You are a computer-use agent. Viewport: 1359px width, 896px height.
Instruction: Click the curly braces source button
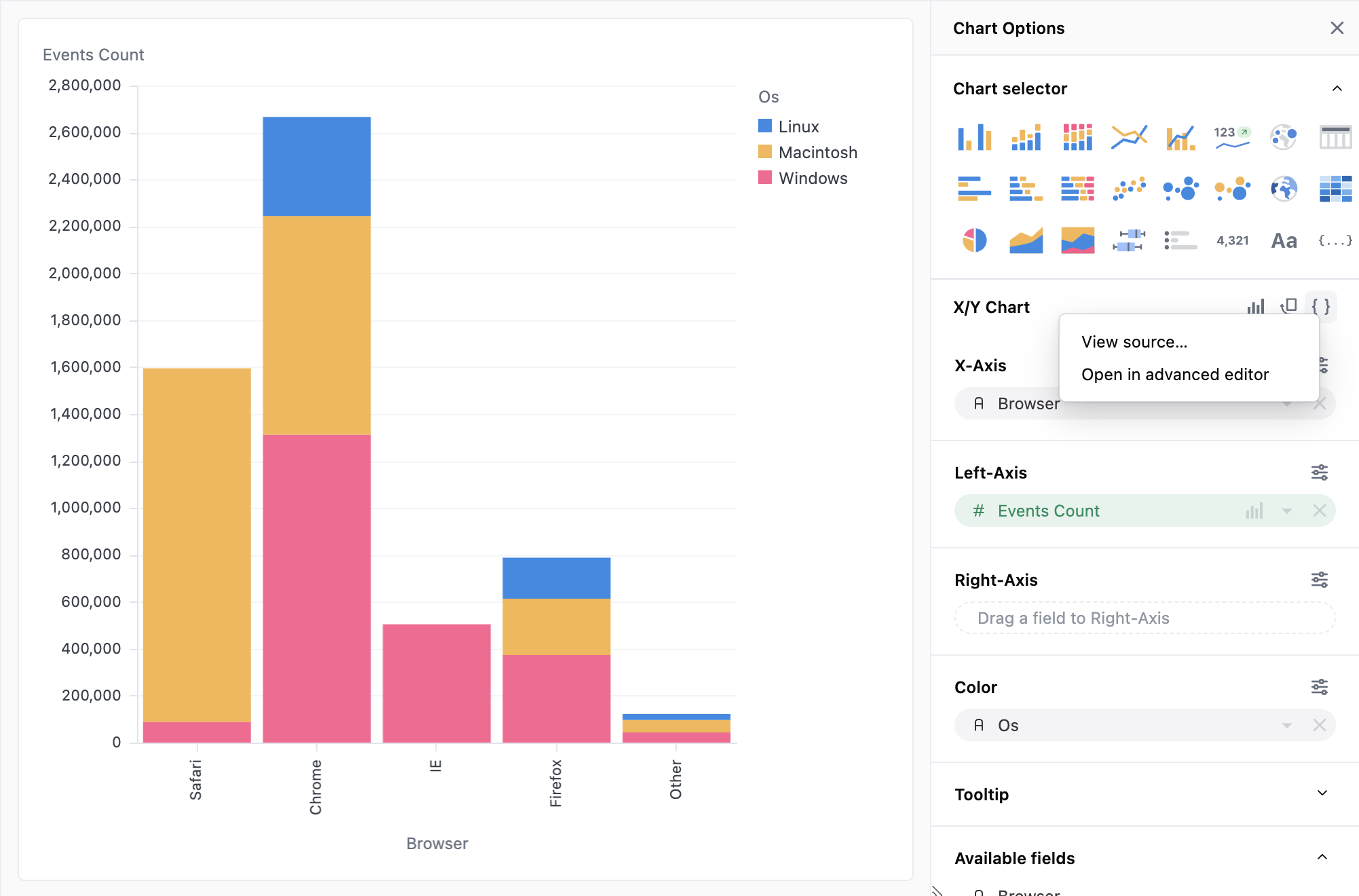(x=1320, y=306)
